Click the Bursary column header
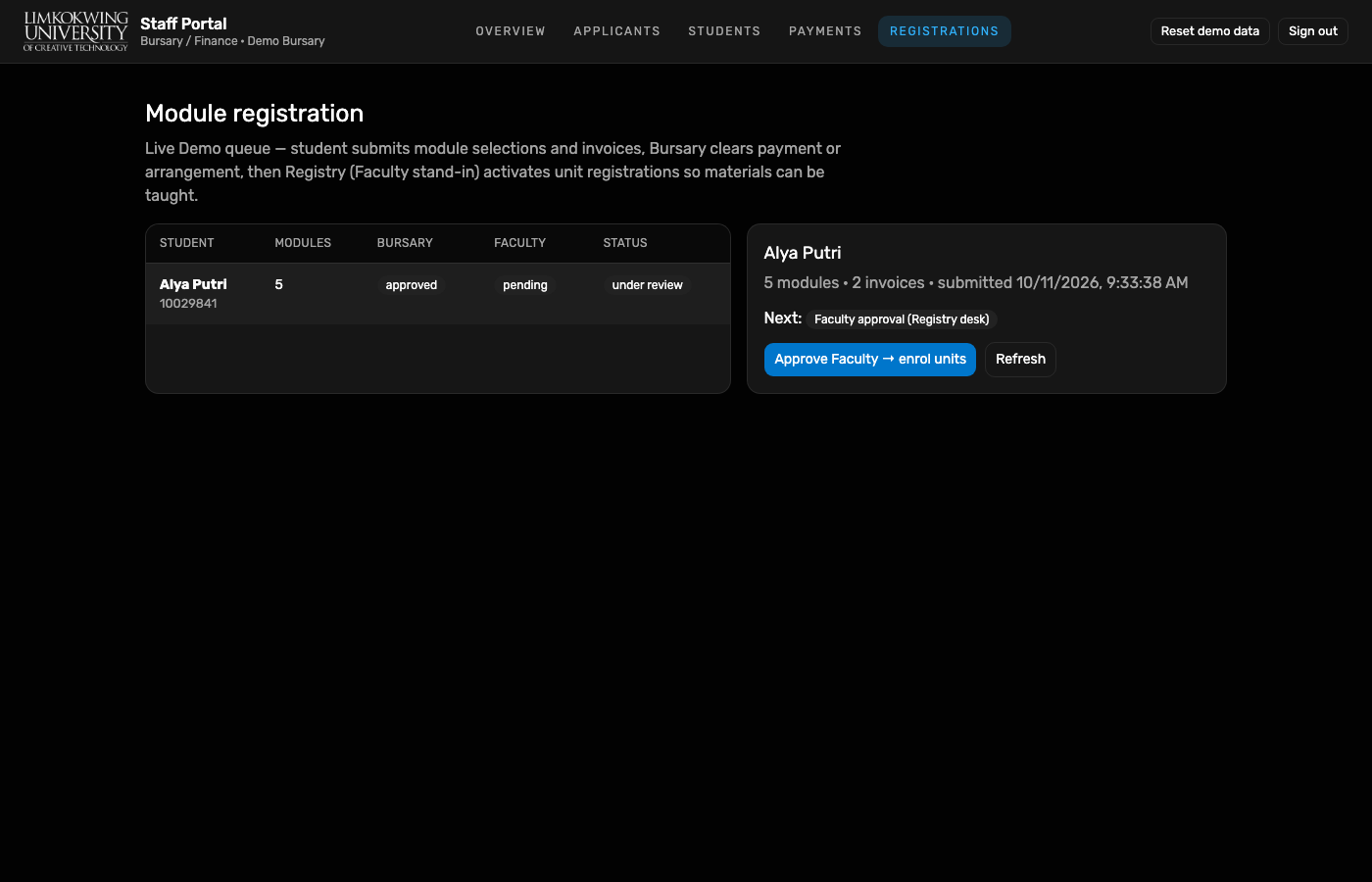1372x882 pixels. click(405, 243)
